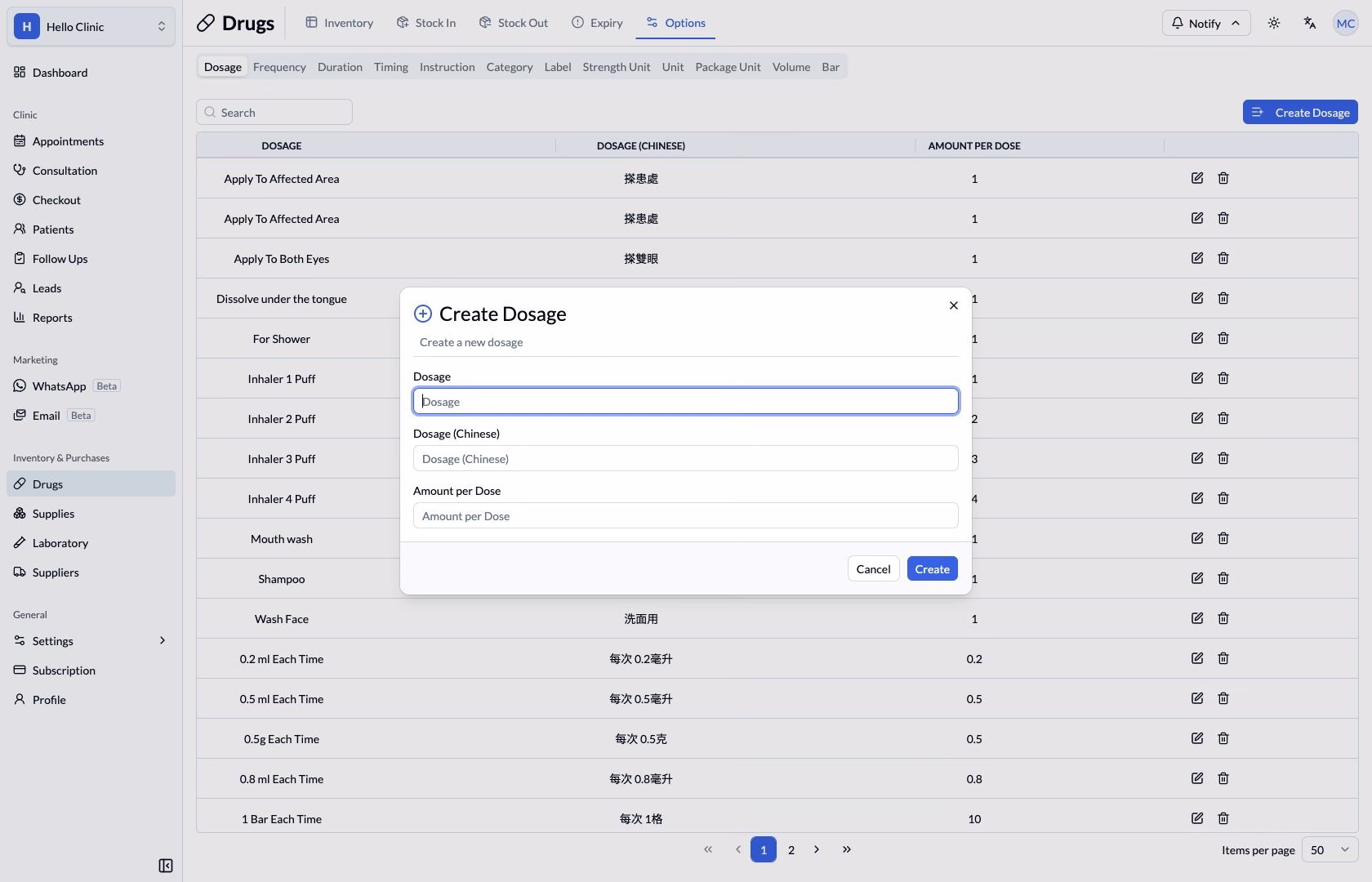Edit the Shampoo dosage row
Screen dimensions: 1372x882
click(x=1197, y=578)
